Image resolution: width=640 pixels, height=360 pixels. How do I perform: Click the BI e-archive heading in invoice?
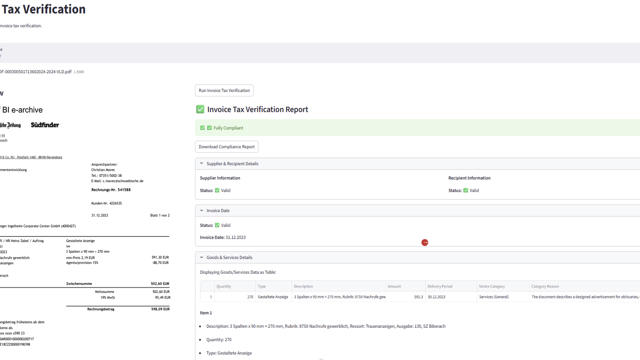click(22, 110)
